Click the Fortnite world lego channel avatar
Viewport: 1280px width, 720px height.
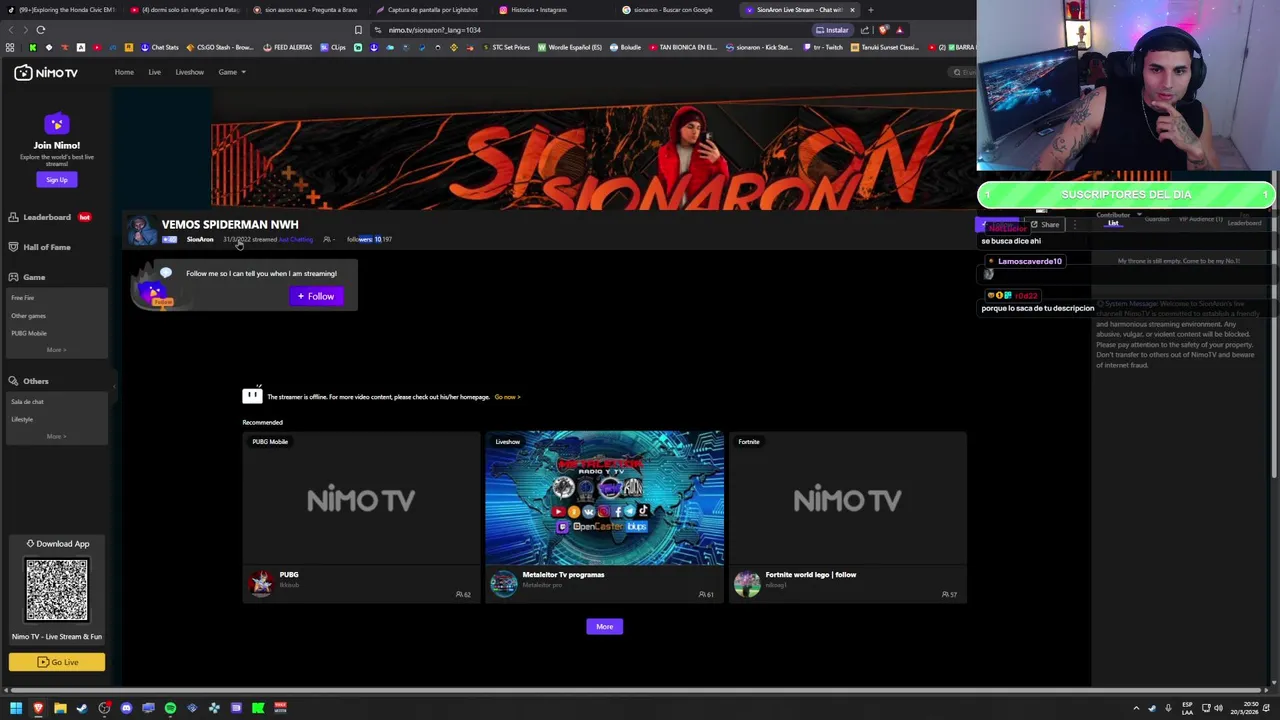tap(746, 584)
